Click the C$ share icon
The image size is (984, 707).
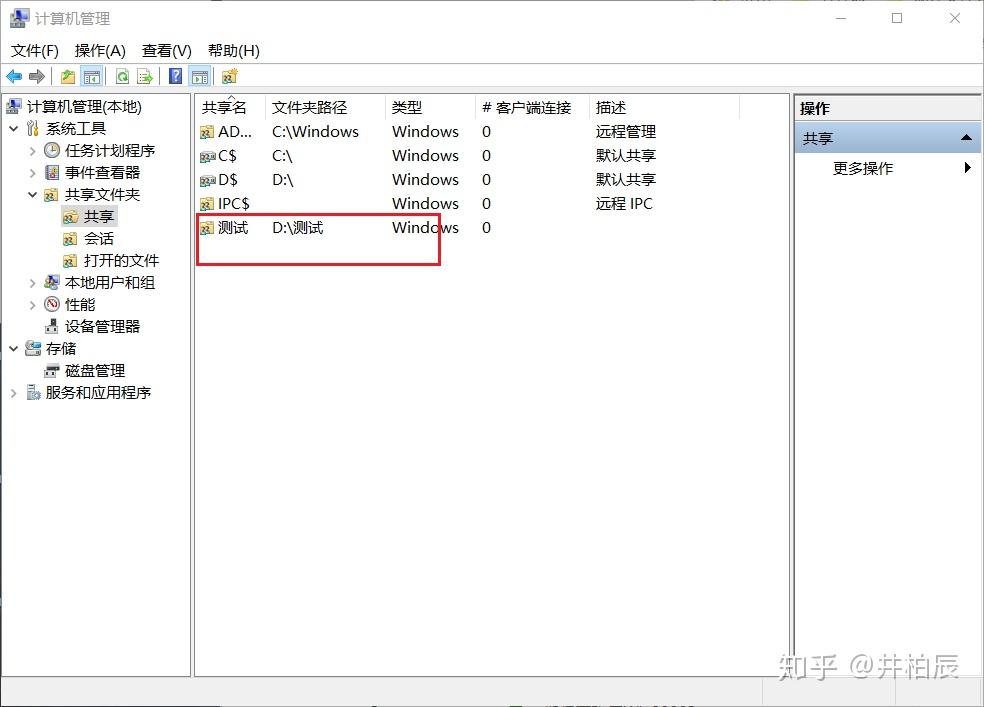(207, 156)
